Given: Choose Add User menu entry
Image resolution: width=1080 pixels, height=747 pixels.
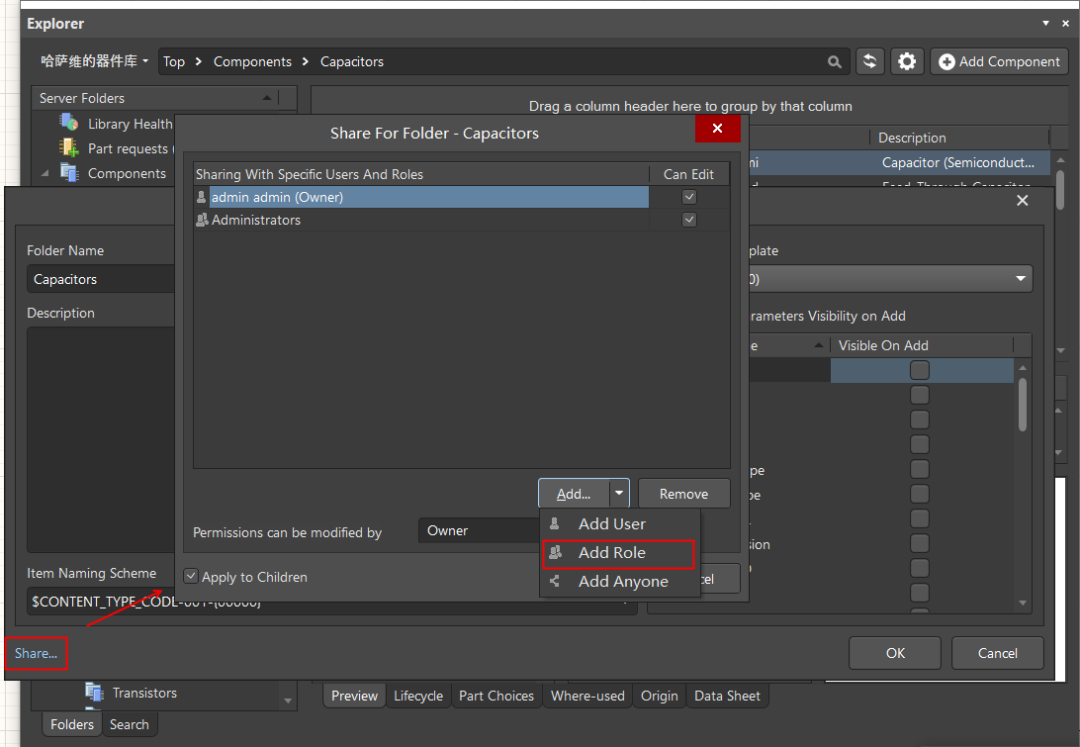Looking at the screenshot, I should tap(620, 524).
